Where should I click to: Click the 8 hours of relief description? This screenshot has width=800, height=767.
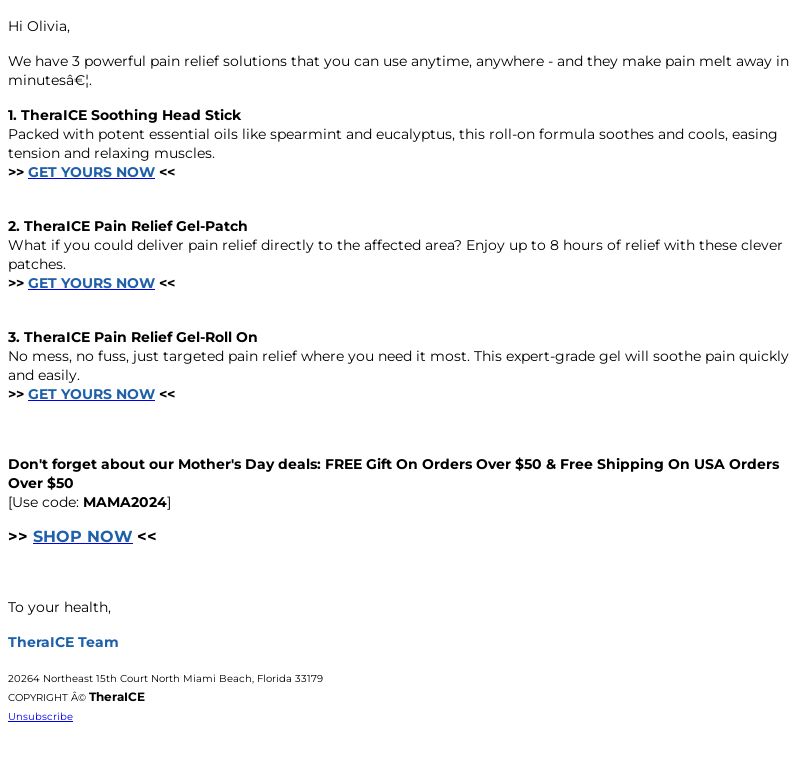[395, 255]
